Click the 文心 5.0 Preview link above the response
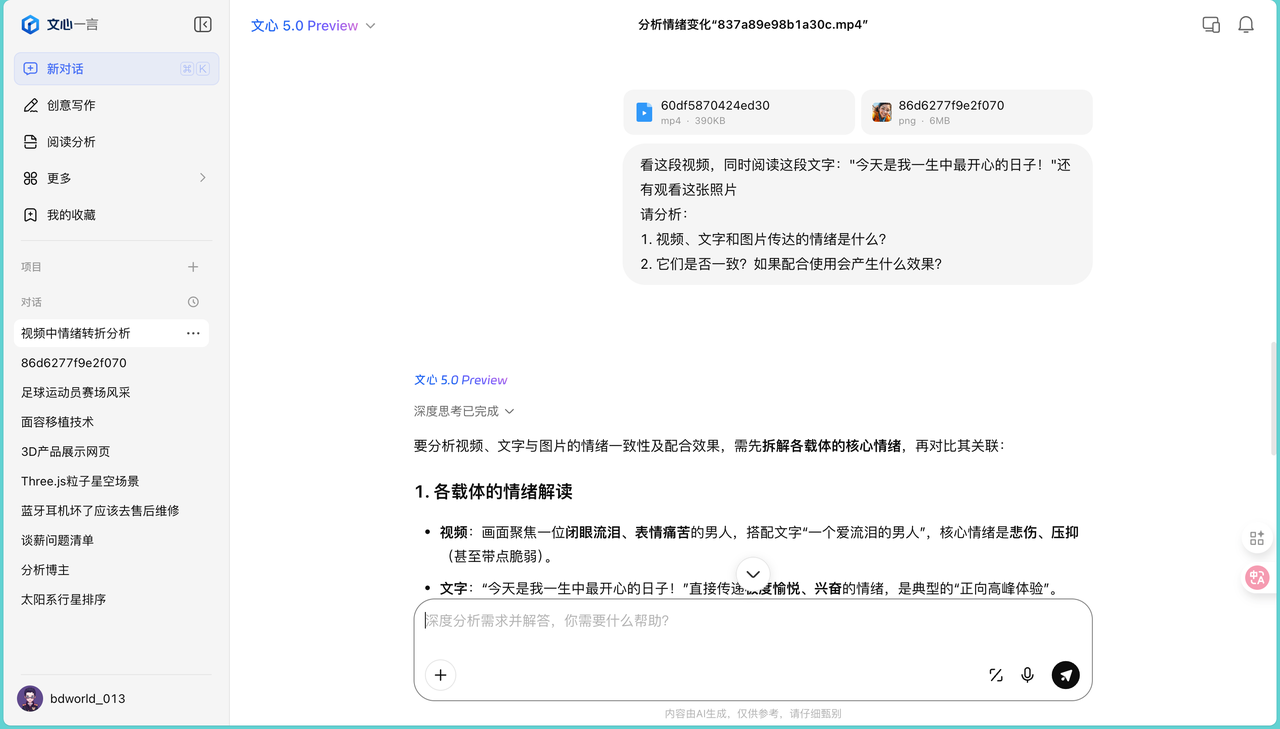Viewport: 1280px width, 729px height. (461, 379)
